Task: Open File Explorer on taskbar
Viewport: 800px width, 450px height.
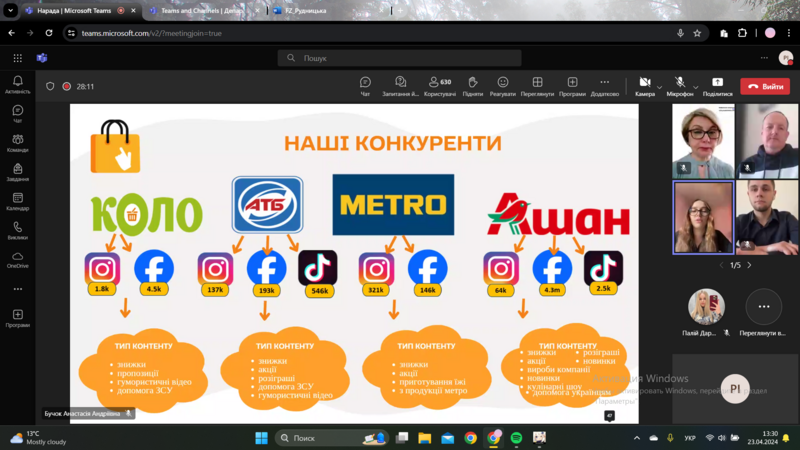Action: click(424, 438)
